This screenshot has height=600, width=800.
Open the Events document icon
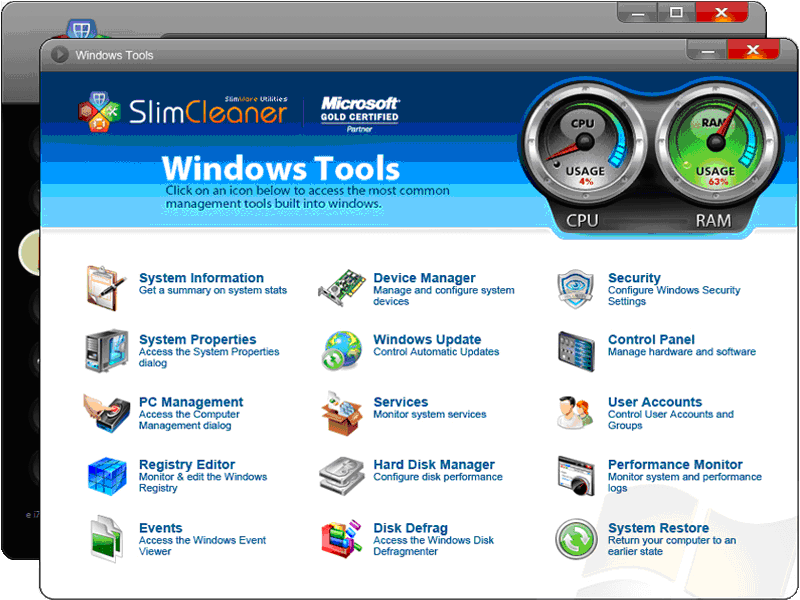pos(107,539)
